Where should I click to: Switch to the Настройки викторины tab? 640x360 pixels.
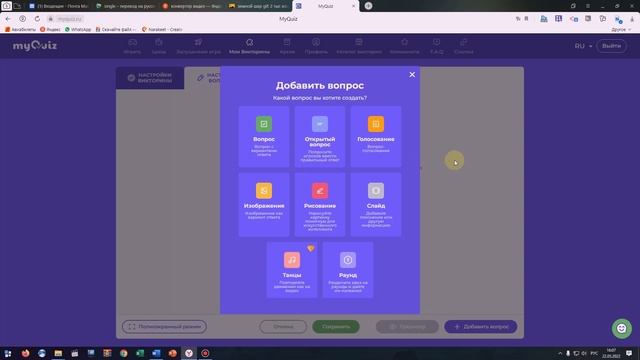[150, 78]
